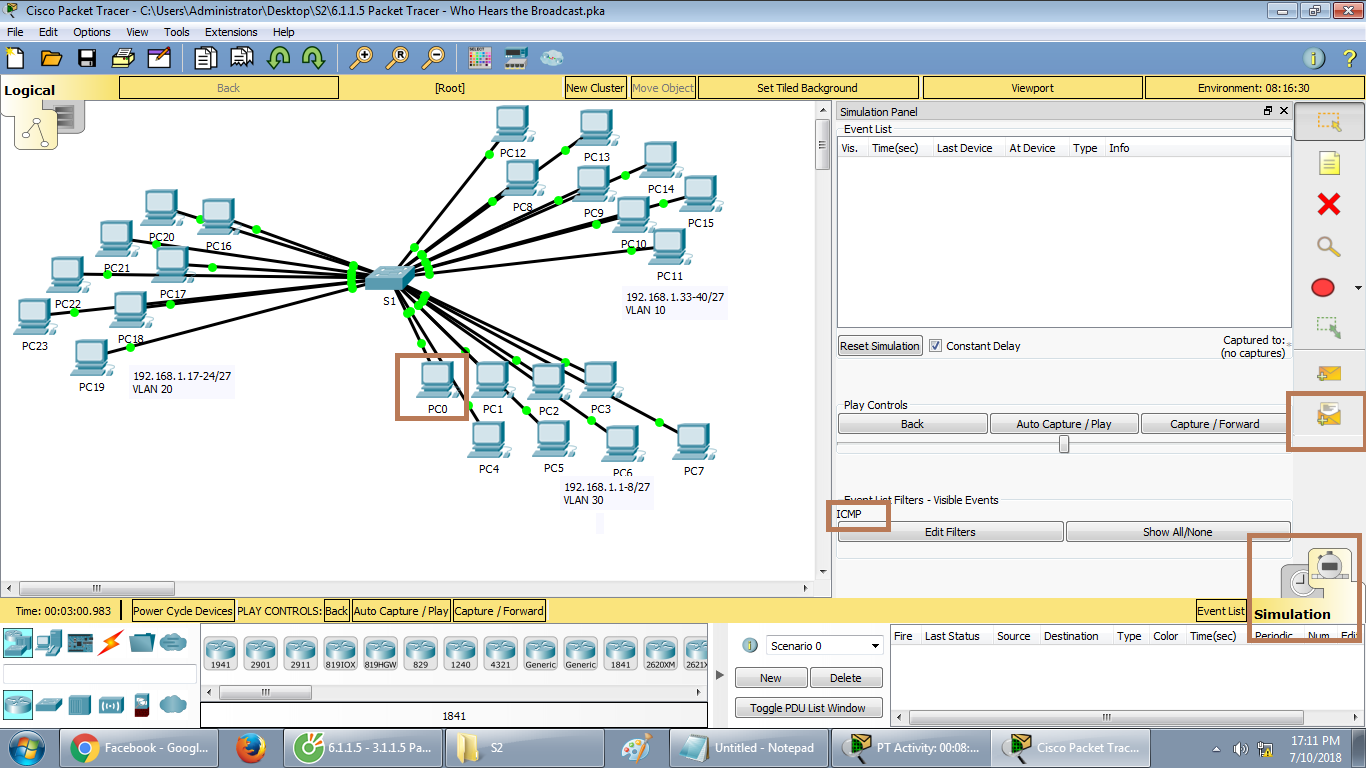Viewport: 1366px width, 768px height.
Task: Click the Undo arrow on the toolbar
Action: [x=277, y=58]
